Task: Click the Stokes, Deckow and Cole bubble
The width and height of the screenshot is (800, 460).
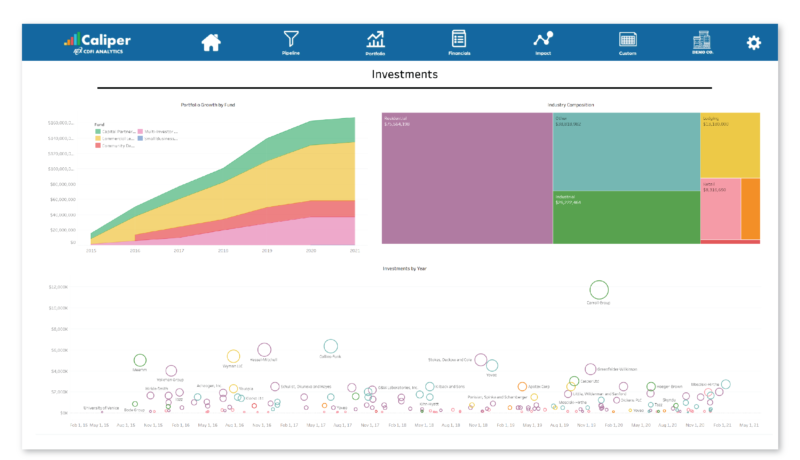Action: tap(481, 360)
